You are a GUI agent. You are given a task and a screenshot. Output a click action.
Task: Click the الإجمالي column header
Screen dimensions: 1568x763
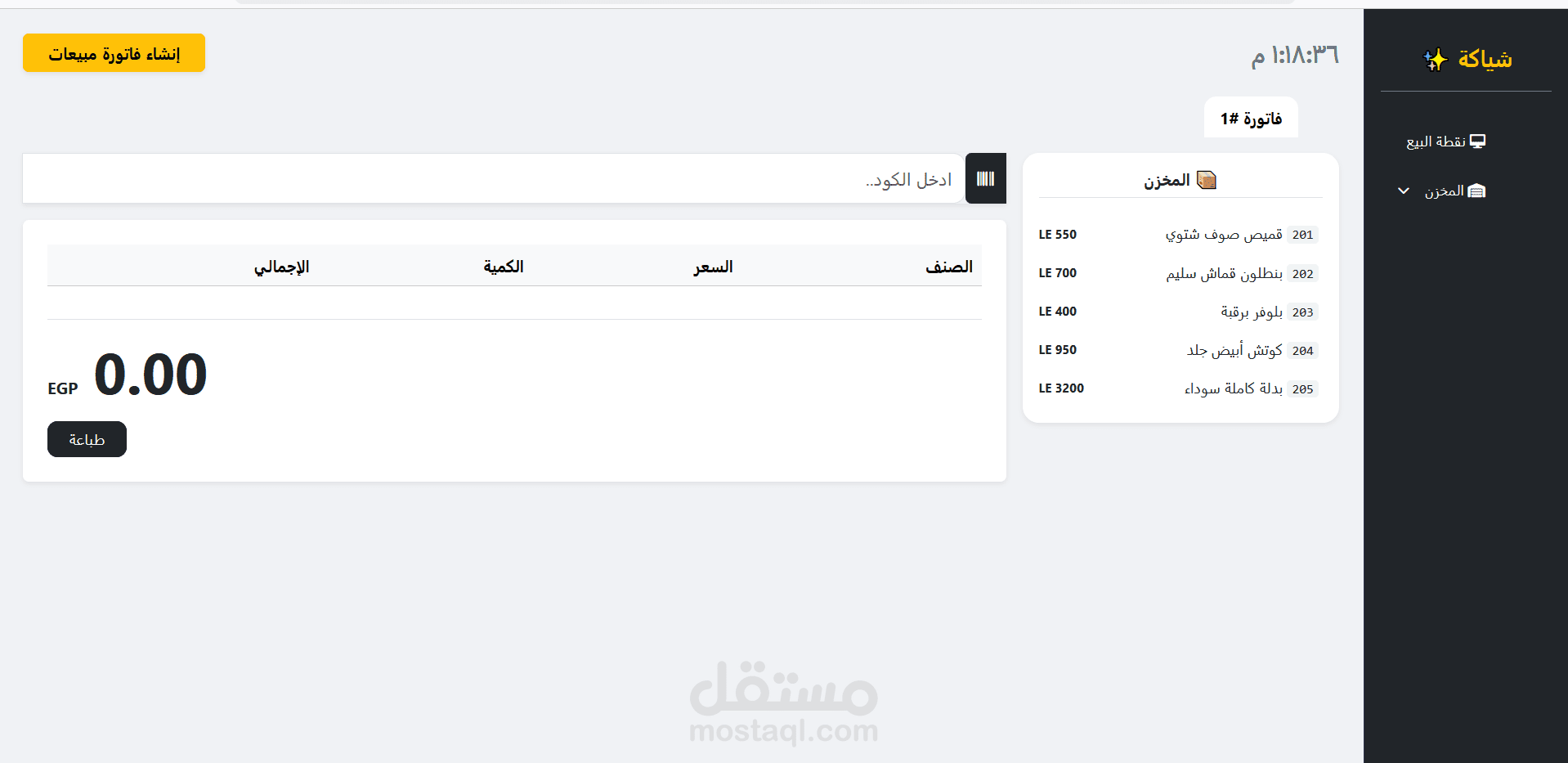281,267
